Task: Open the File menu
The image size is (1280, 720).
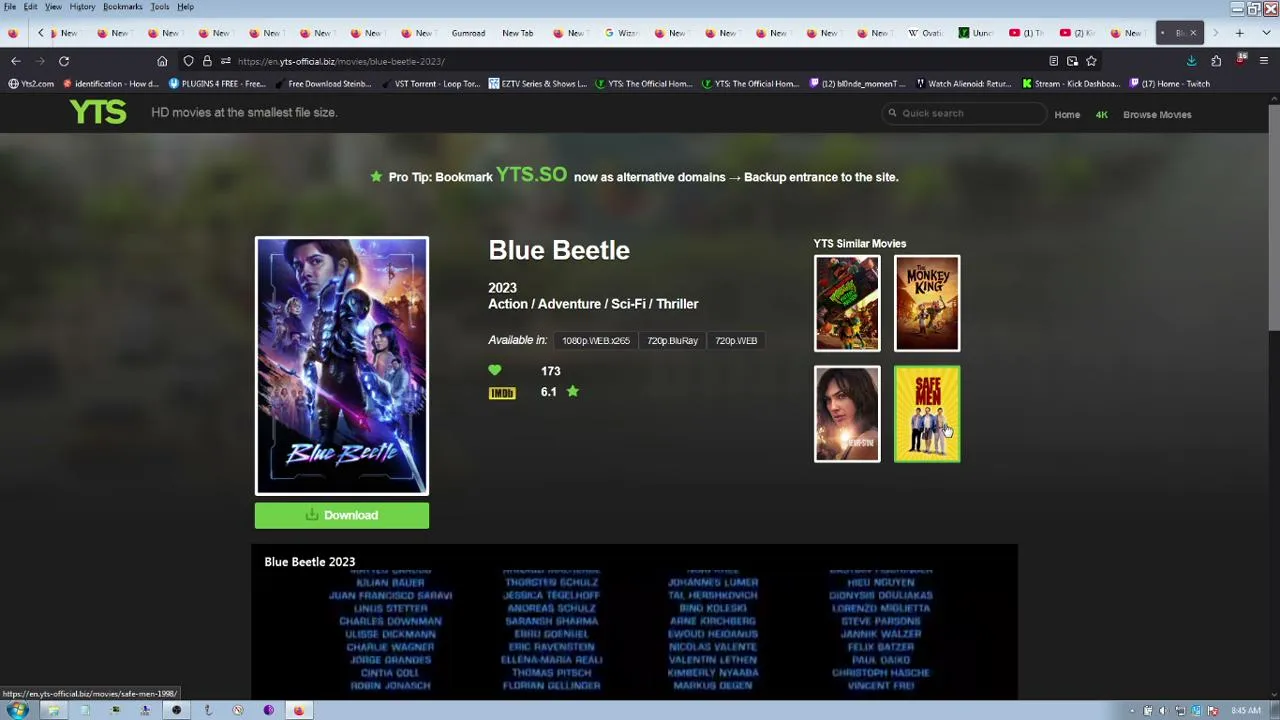Action: coord(9,7)
